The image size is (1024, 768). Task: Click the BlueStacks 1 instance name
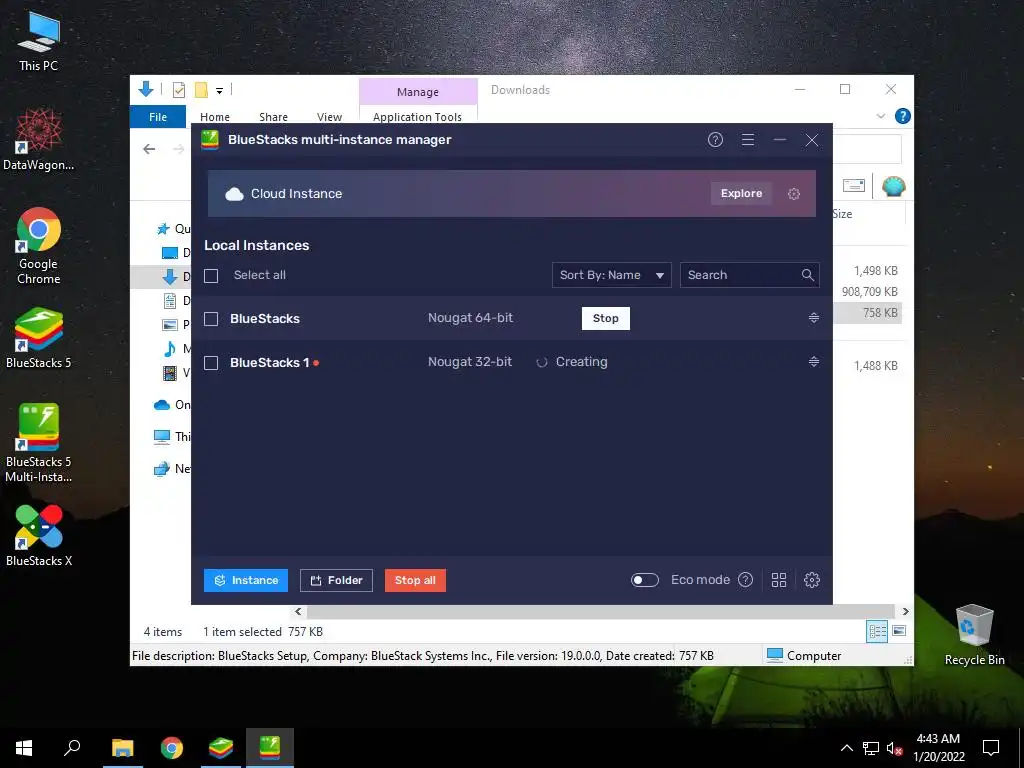(x=270, y=362)
